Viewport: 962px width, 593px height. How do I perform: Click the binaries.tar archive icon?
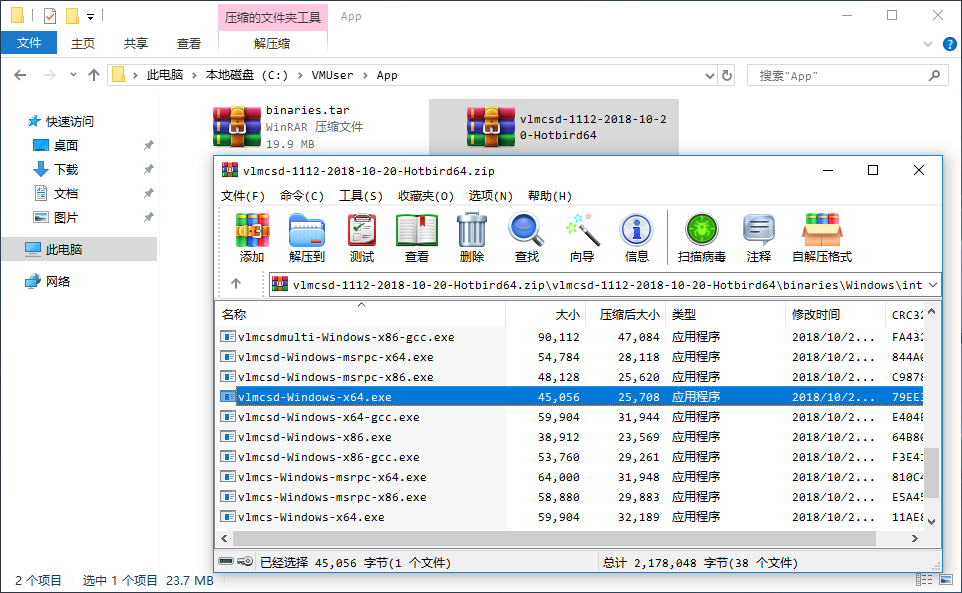click(x=237, y=127)
